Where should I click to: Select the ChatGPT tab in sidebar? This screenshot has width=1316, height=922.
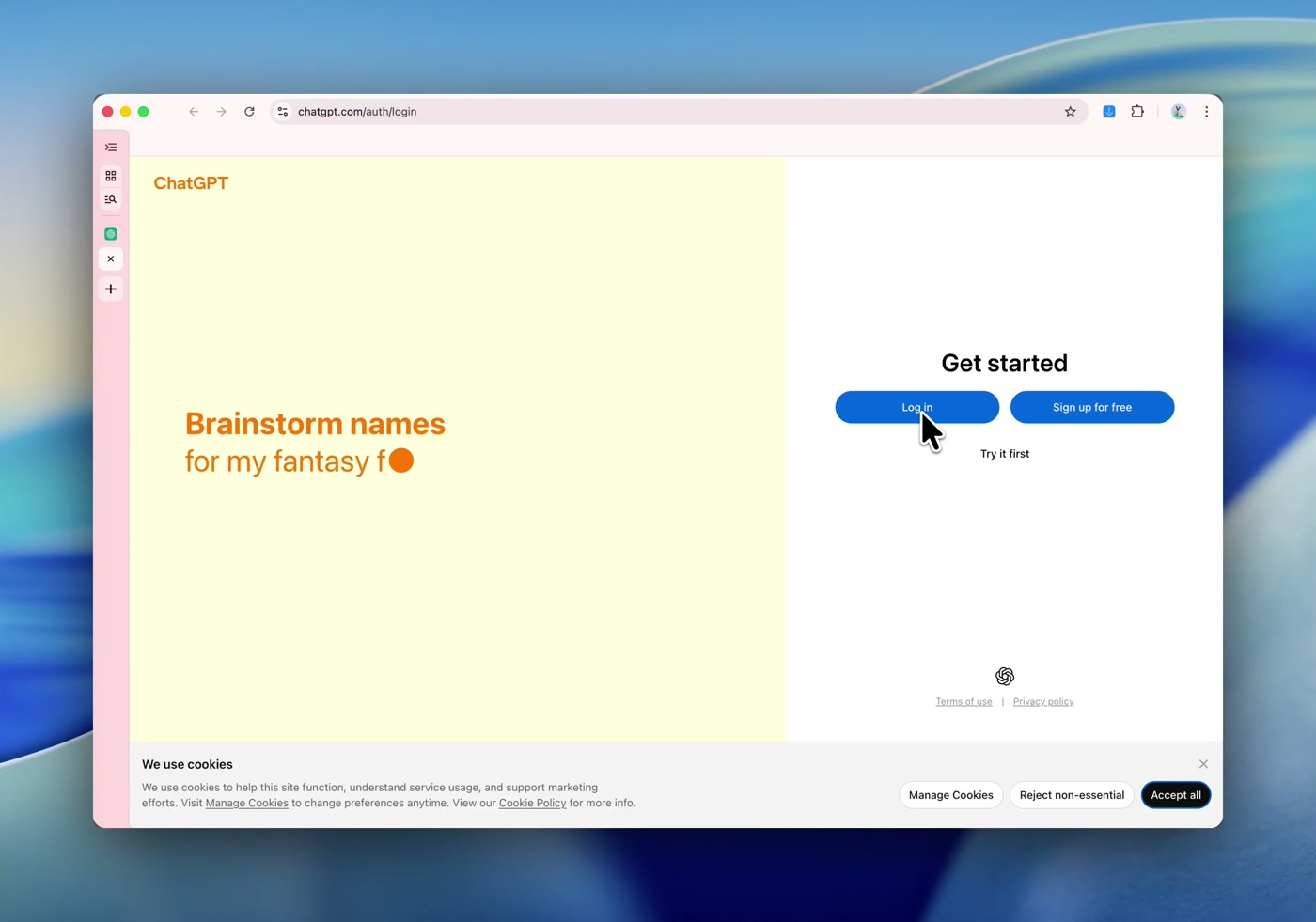pyautogui.click(x=111, y=234)
